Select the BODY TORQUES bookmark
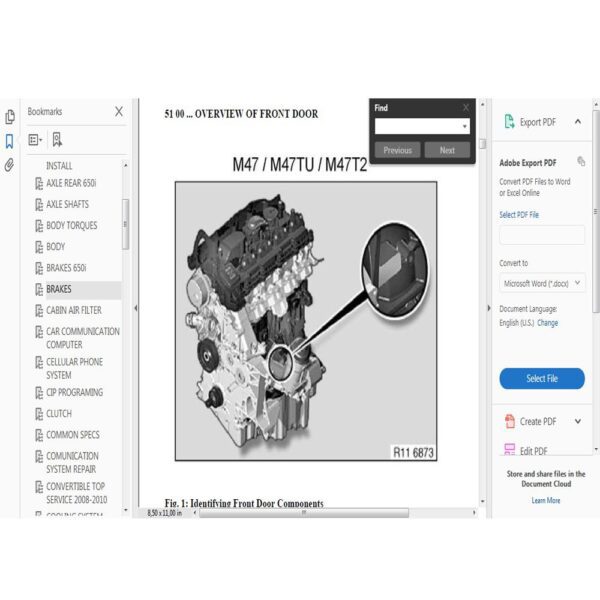Screen dimensions: 600x600 (72, 225)
